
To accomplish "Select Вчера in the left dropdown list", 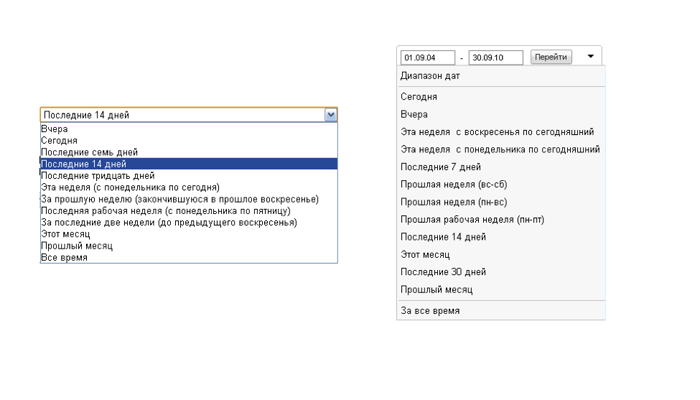I will pos(189,129).
